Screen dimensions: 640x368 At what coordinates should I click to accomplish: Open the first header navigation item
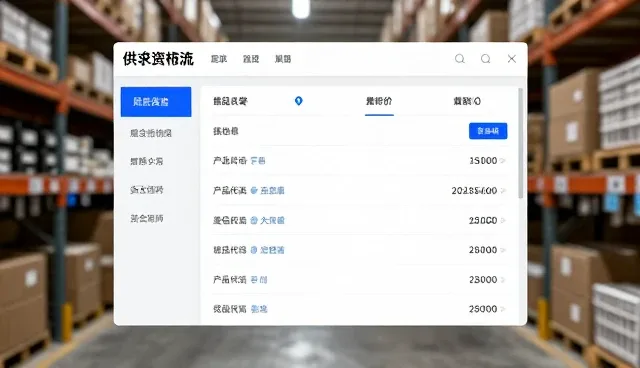219,59
